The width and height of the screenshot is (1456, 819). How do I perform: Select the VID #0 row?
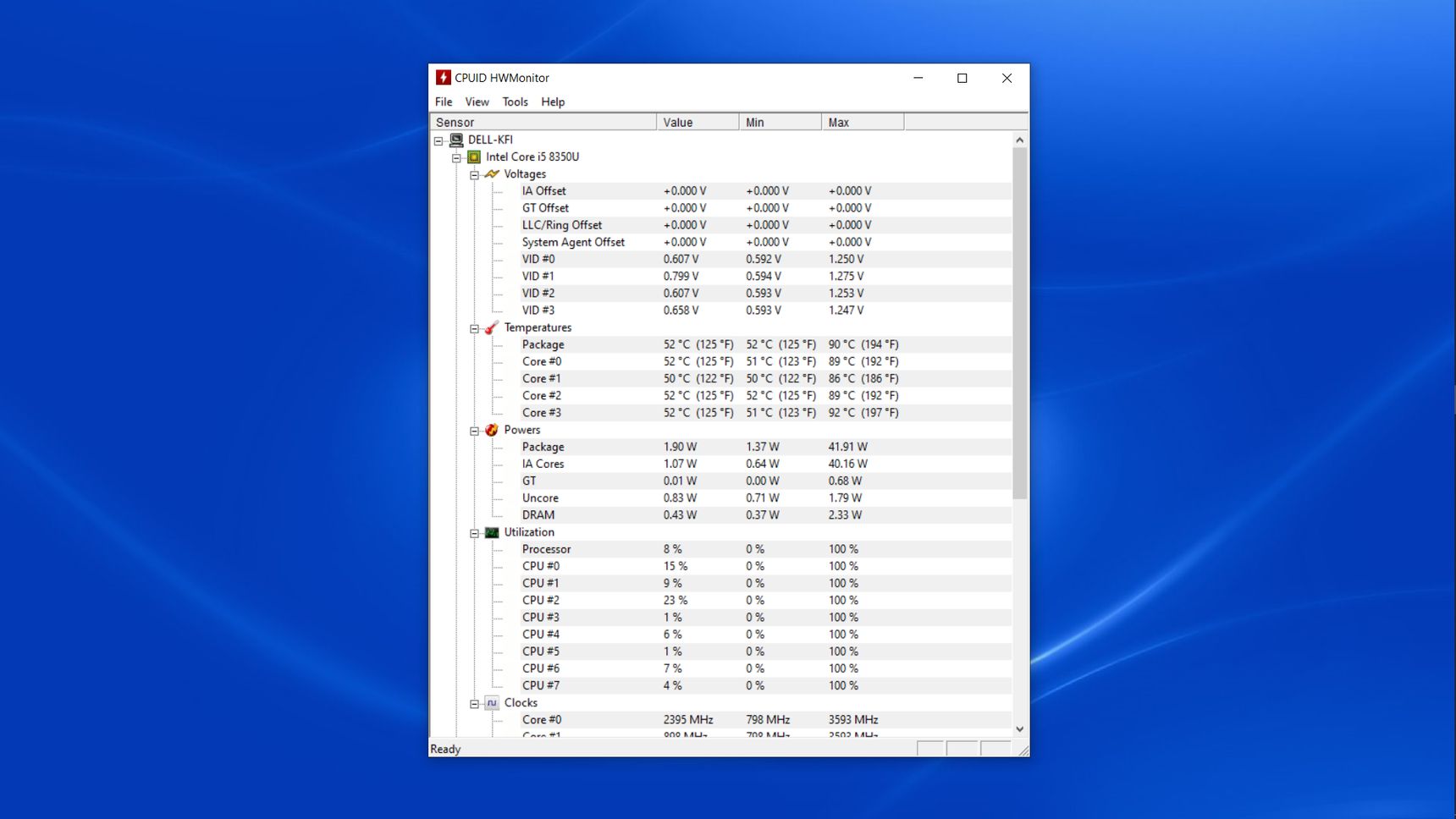point(765,259)
